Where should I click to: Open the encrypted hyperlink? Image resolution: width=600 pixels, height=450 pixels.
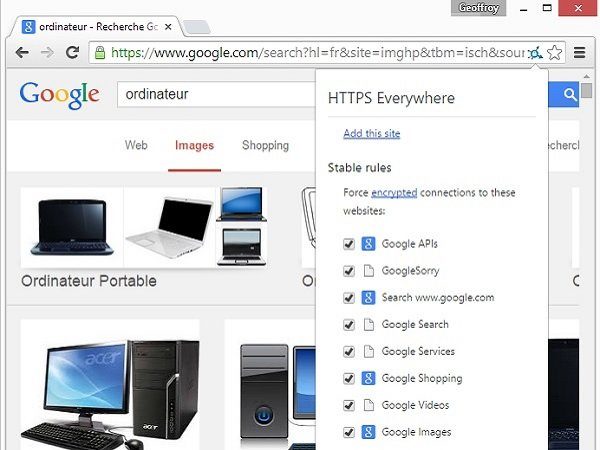coord(394,192)
